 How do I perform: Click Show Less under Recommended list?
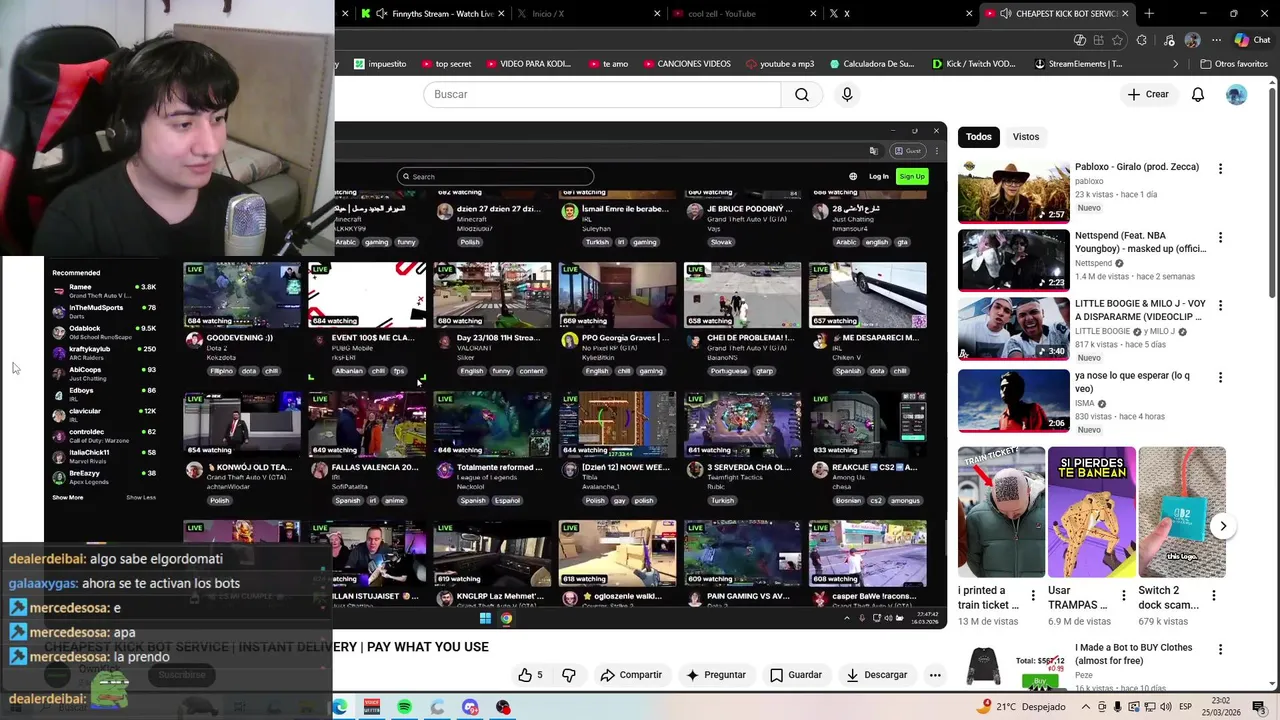(141, 497)
